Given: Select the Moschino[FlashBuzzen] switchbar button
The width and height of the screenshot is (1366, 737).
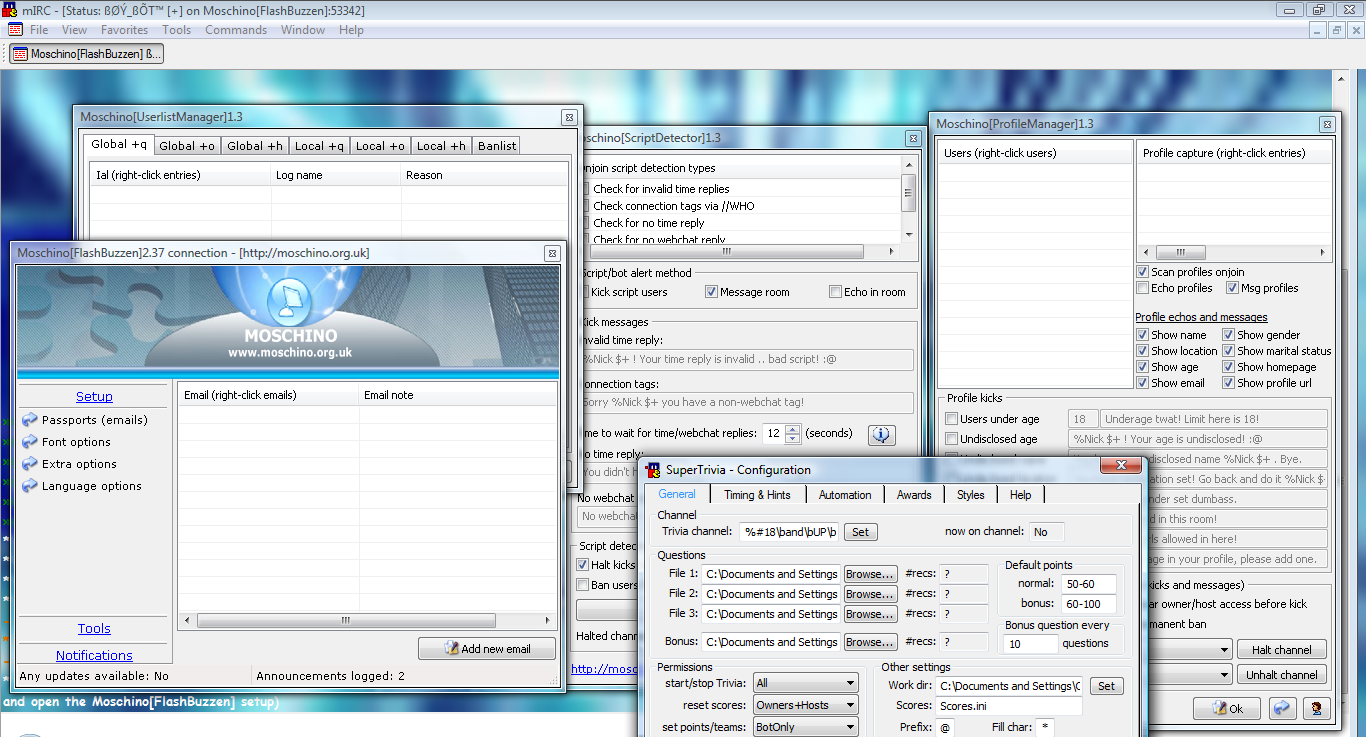Looking at the screenshot, I should 86,54.
